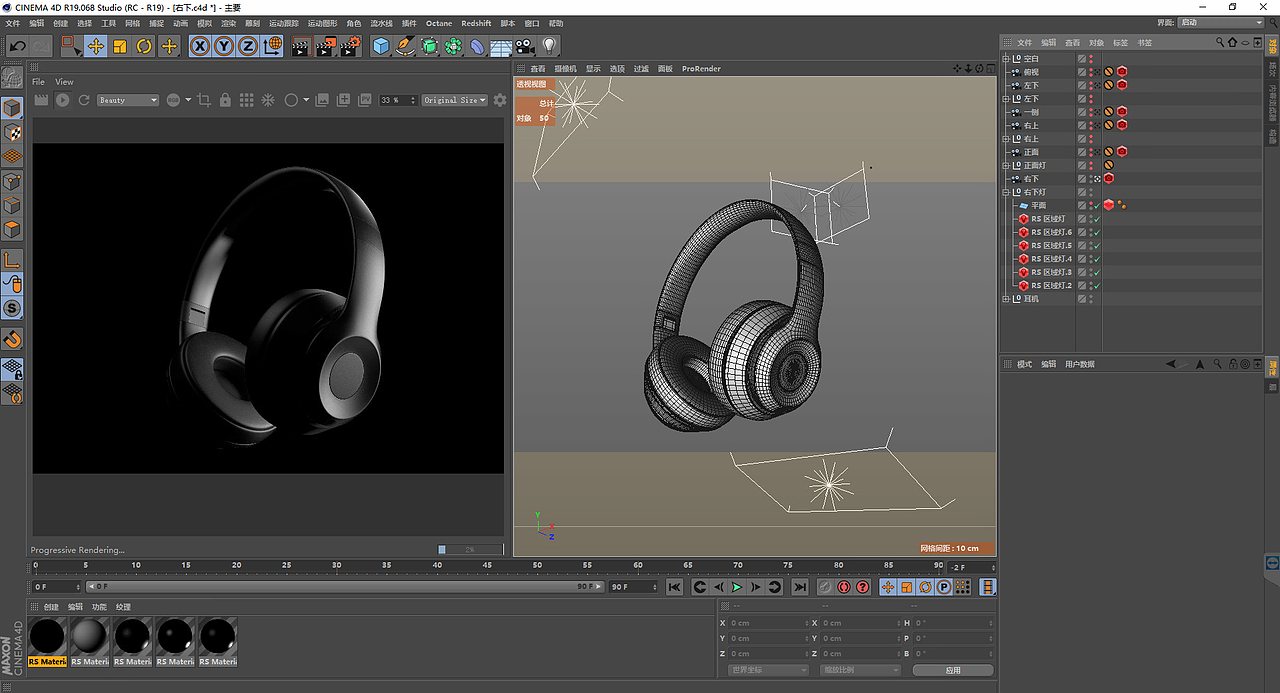The height and width of the screenshot is (693, 1280).
Task: Open material manager 创建 menu
Action: pyautogui.click(x=51, y=607)
